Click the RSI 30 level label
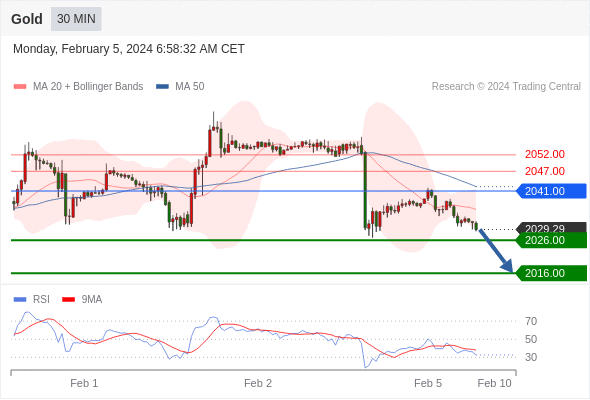The image size is (590, 400). pos(531,357)
